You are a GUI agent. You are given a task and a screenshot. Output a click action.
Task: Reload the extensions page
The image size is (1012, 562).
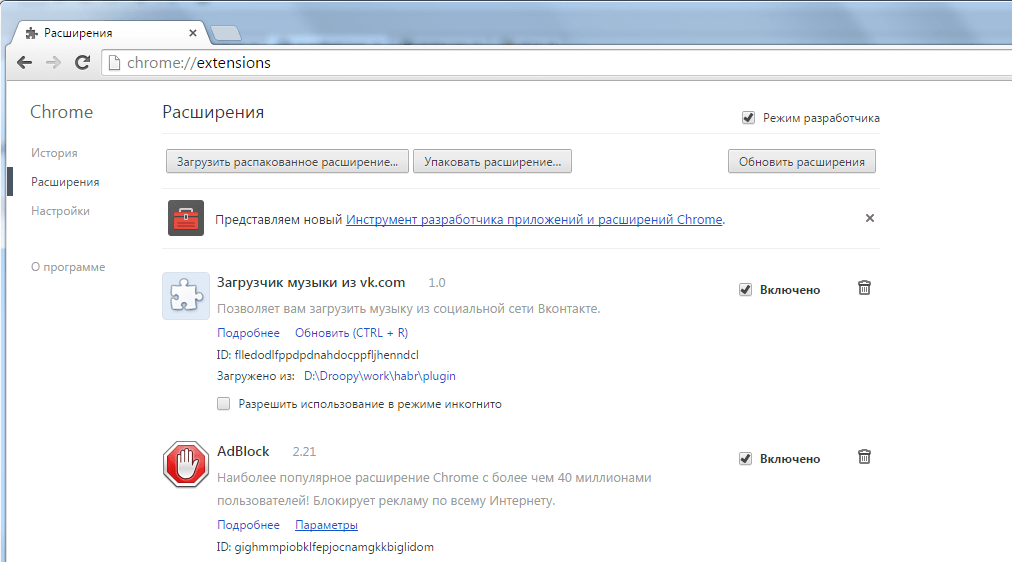82,63
